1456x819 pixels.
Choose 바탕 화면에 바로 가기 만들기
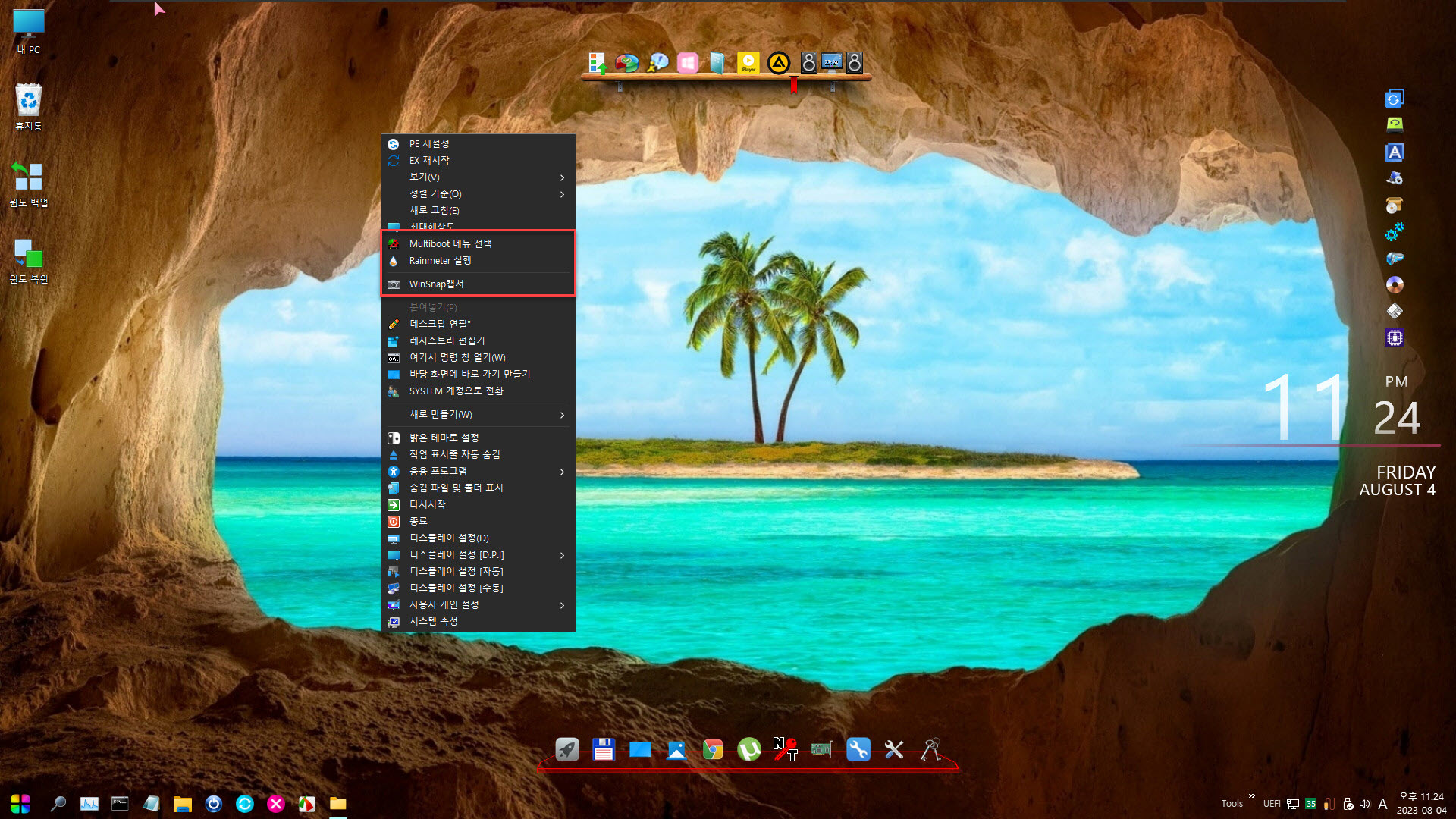pos(478,375)
